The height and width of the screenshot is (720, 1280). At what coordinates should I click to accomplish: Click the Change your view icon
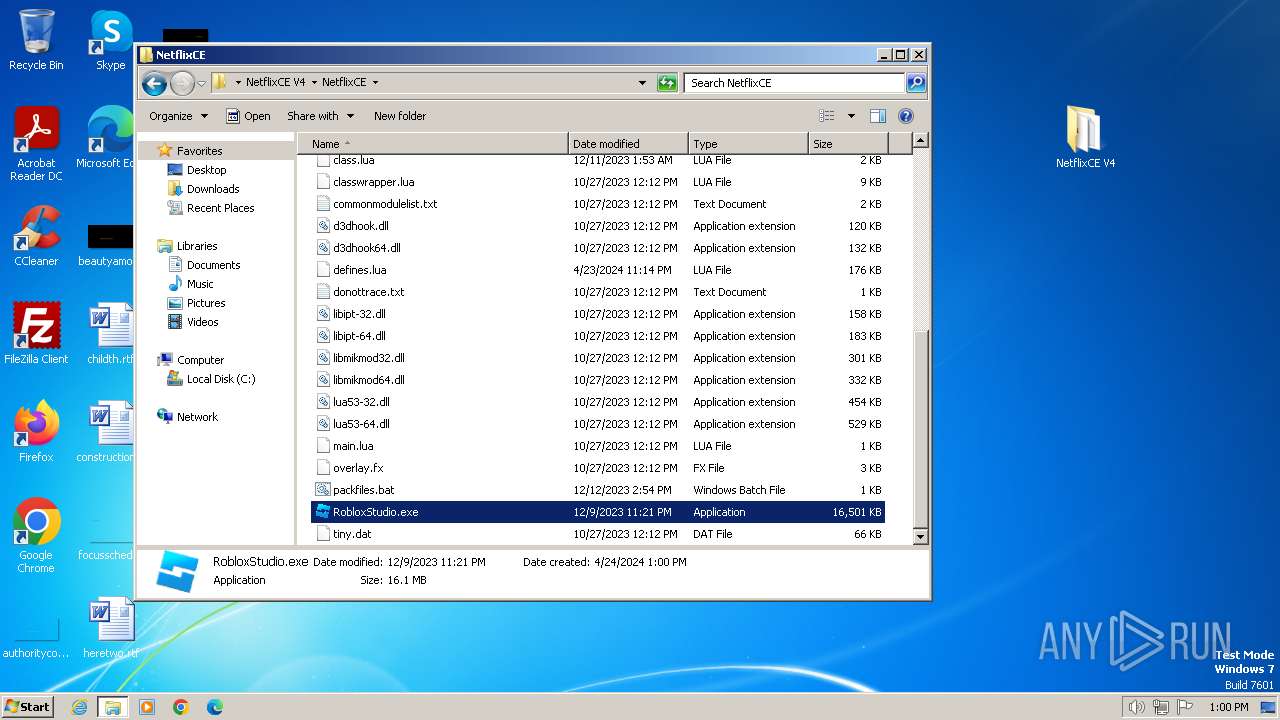827,116
